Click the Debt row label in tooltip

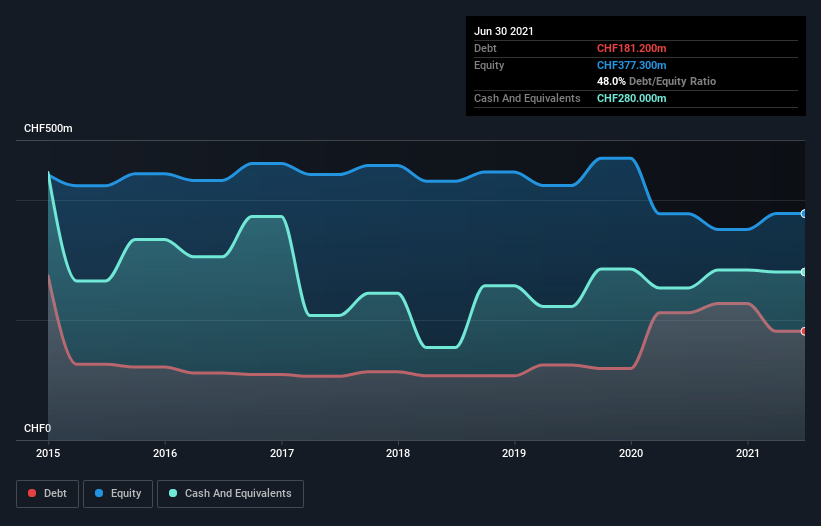tap(485, 48)
